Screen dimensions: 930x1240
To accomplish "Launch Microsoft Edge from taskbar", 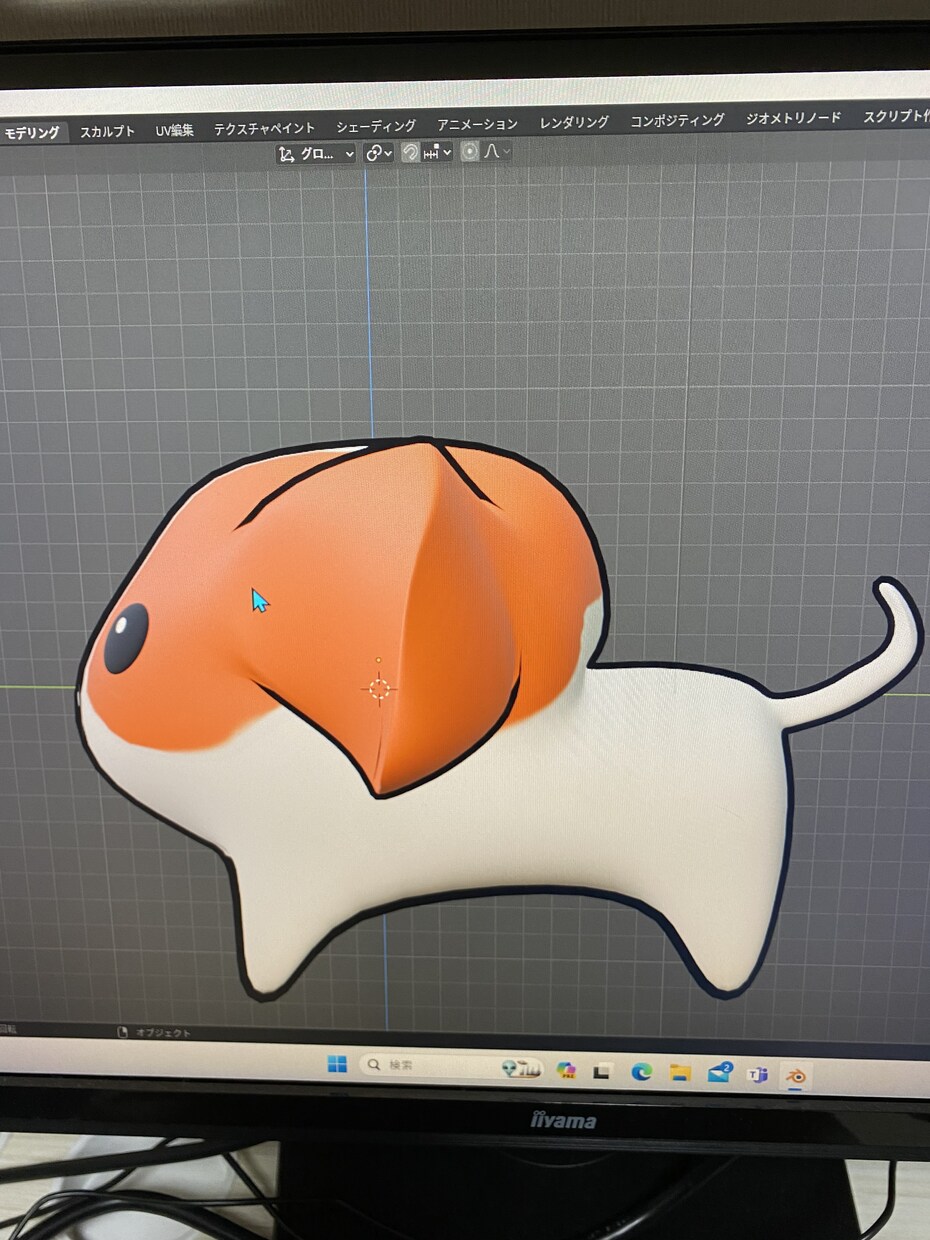I will pos(641,1072).
